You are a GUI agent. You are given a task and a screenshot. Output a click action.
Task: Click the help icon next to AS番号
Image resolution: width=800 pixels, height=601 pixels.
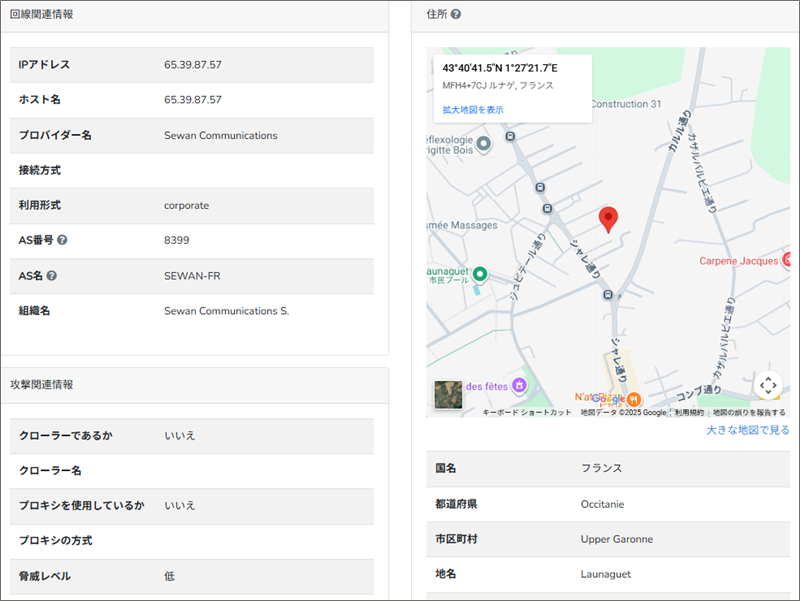click(62, 241)
